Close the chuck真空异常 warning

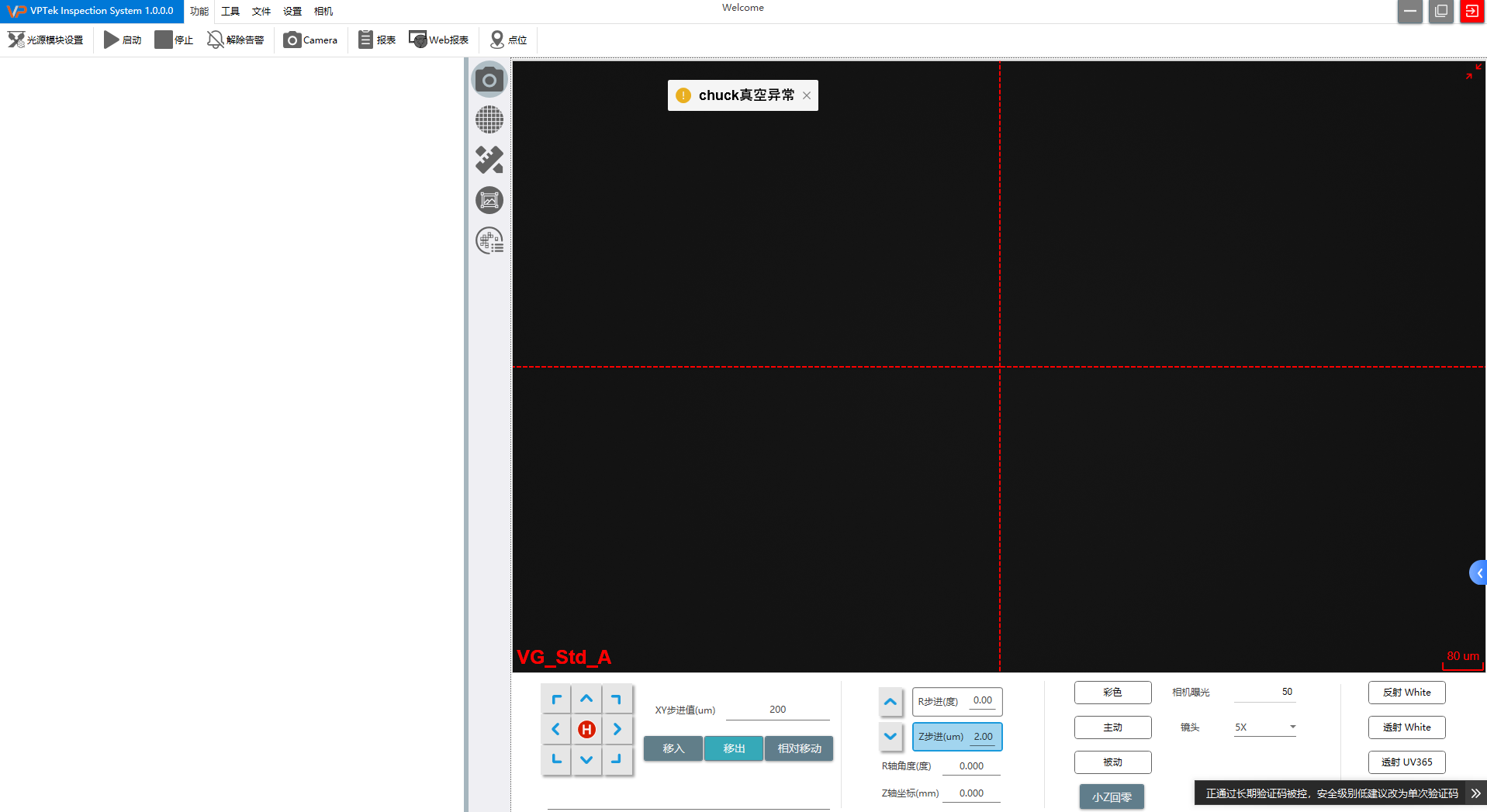coord(807,95)
